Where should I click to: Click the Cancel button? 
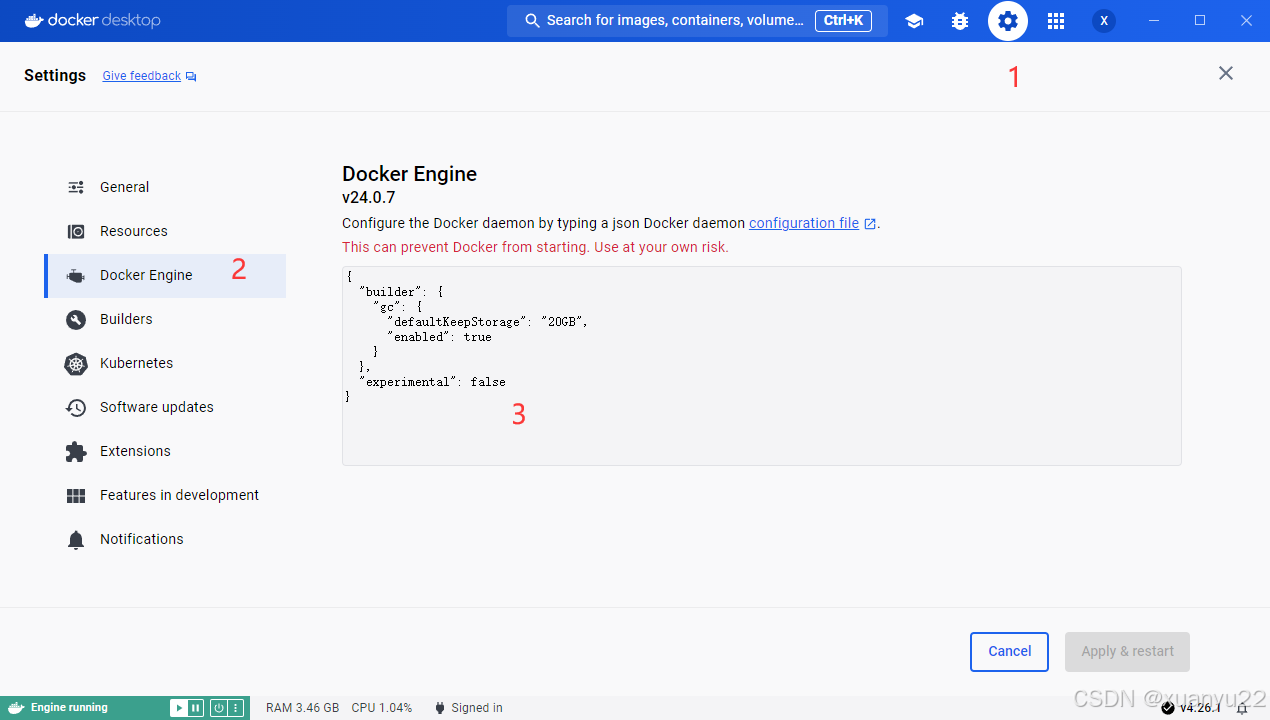click(x=1009, y=651)
